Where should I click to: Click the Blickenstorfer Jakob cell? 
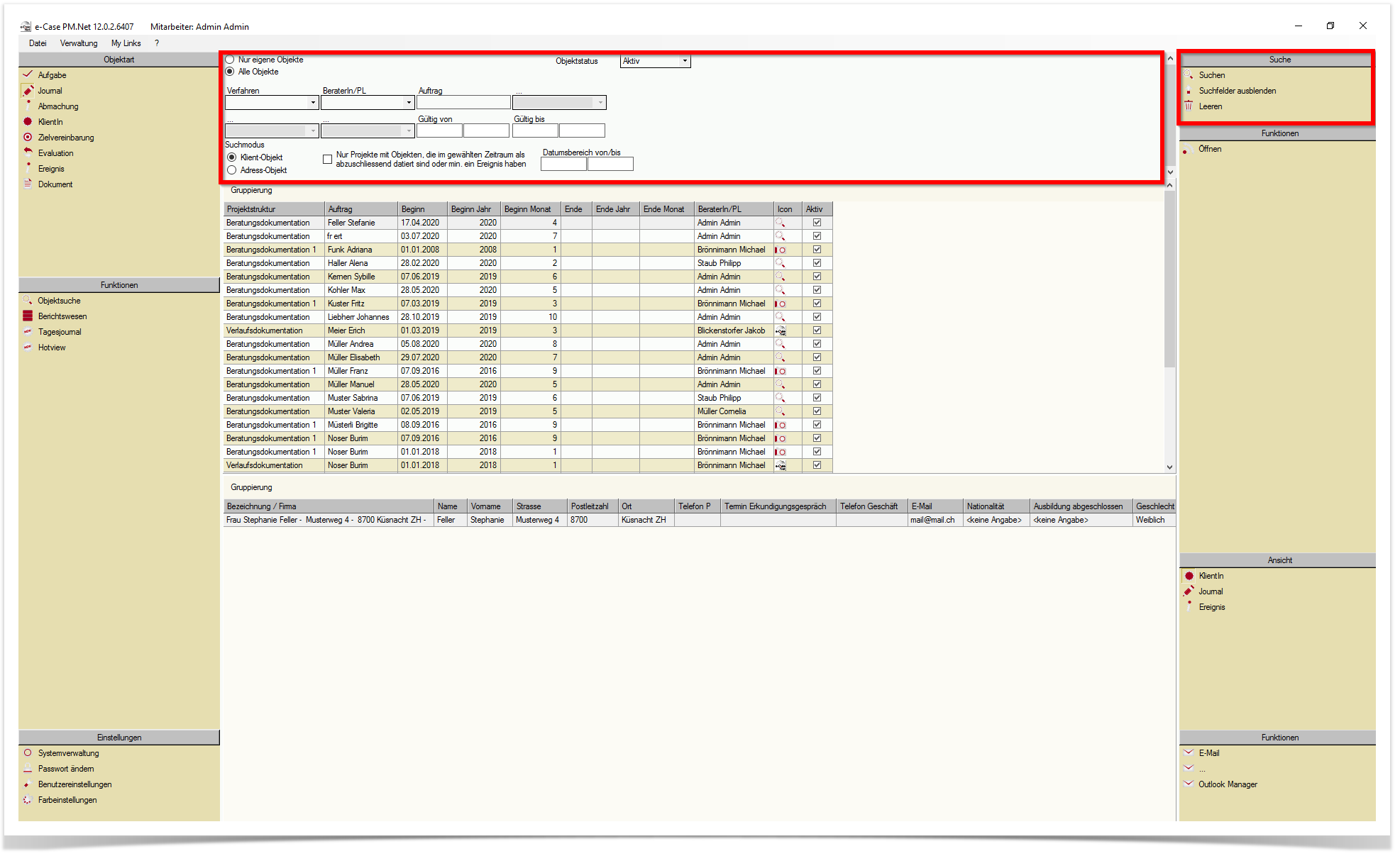click(x=734, y=330)
